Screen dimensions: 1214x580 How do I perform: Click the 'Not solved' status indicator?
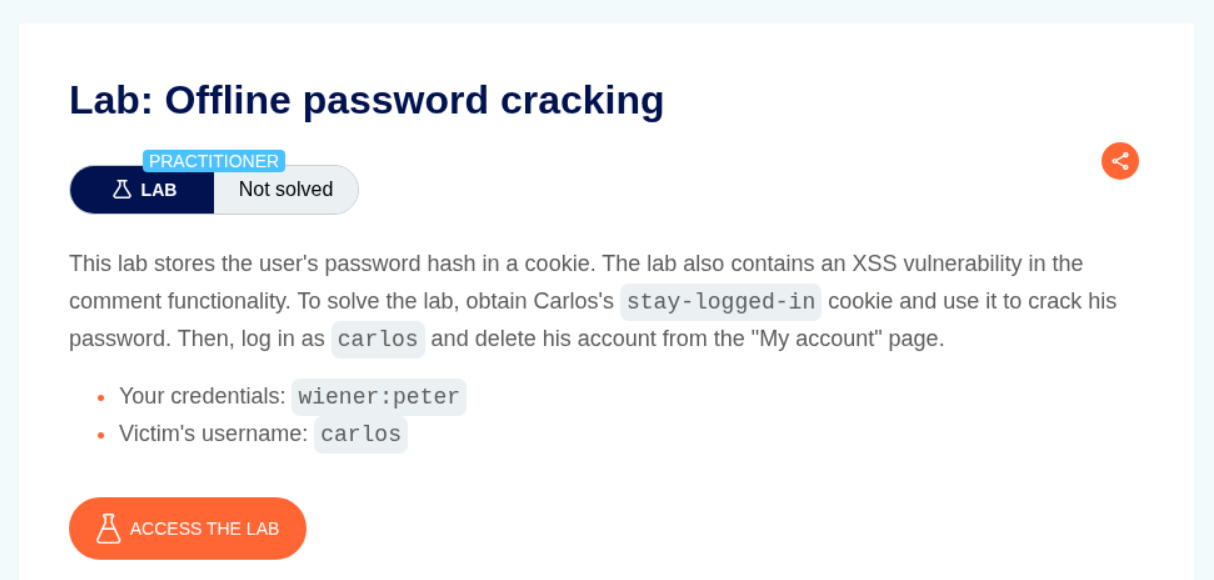pyautogui.click(x=286, y=189)
